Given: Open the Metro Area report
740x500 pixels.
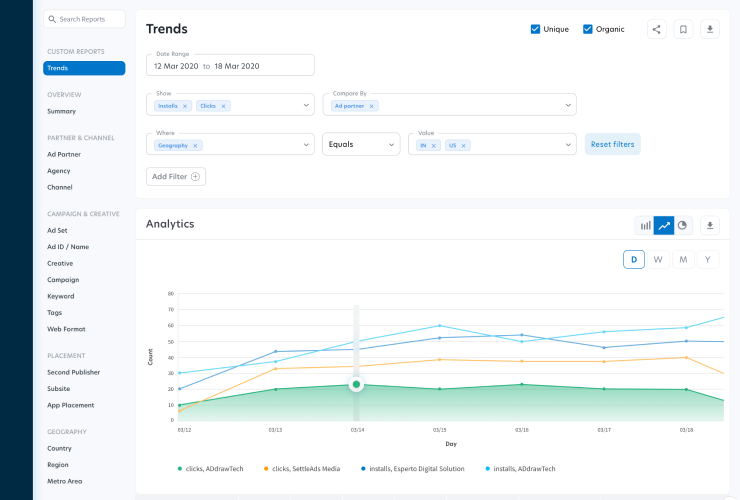Looking at the screenshot, I should click(x=65, y=482).
